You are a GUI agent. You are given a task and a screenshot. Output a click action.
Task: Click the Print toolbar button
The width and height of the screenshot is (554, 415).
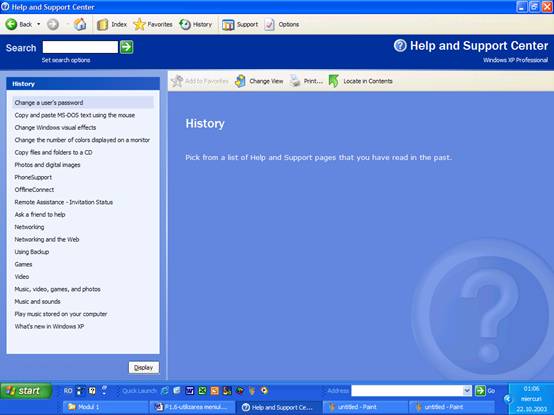pyautogui.click(x=306, y=81)
